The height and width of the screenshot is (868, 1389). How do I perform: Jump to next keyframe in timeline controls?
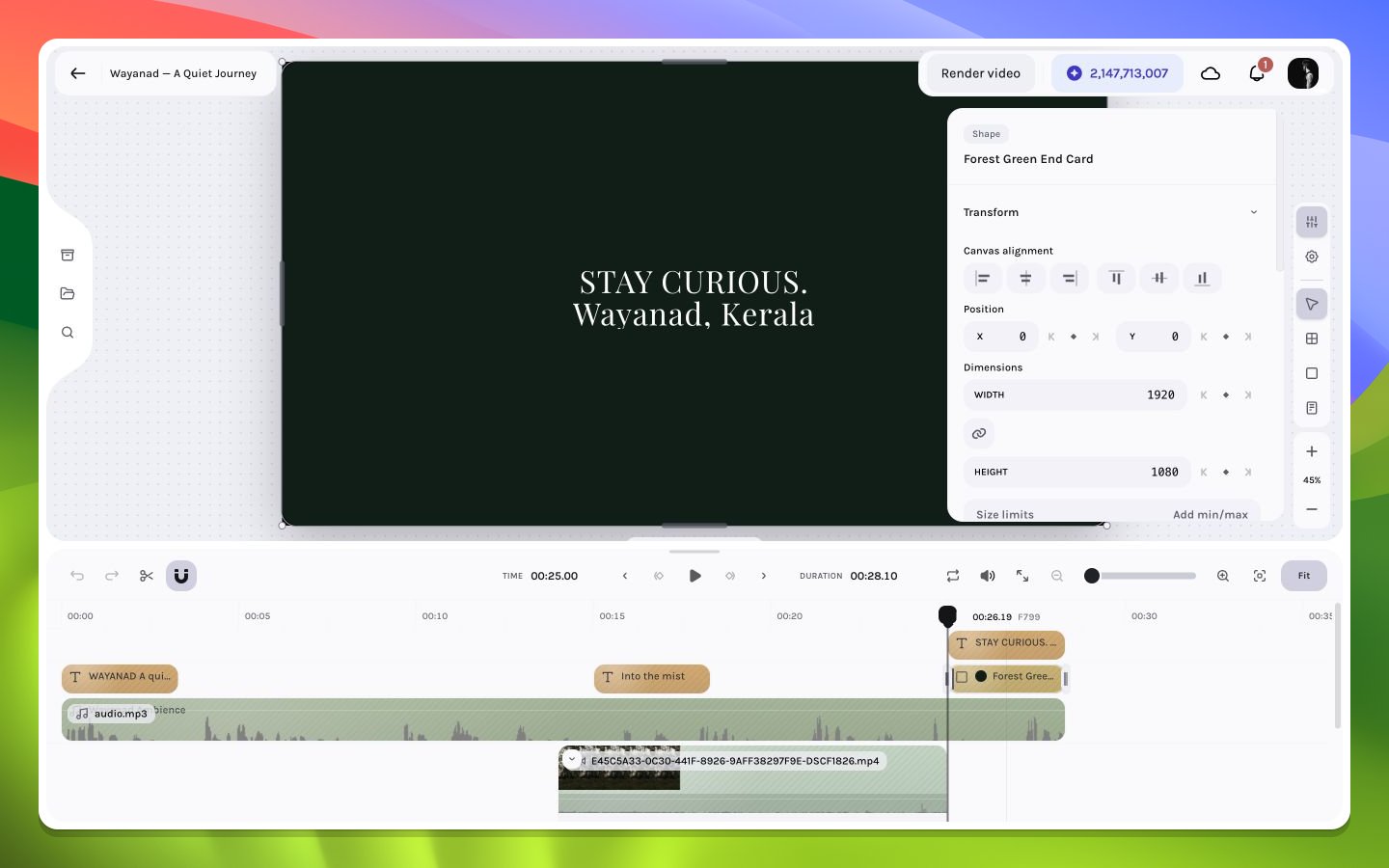coord(730,576)
